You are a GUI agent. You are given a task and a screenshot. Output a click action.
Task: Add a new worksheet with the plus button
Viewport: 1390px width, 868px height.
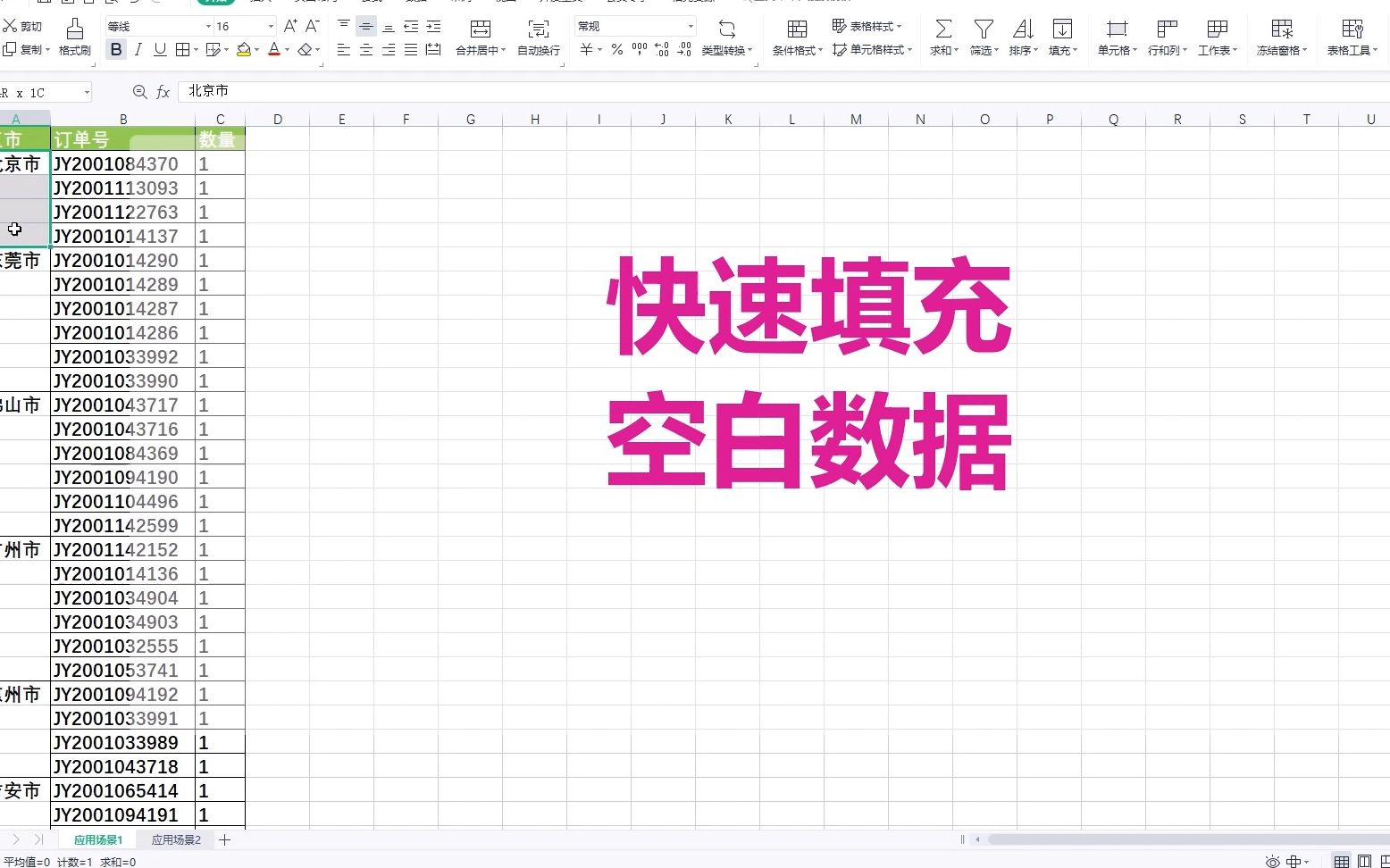(225, 839)
